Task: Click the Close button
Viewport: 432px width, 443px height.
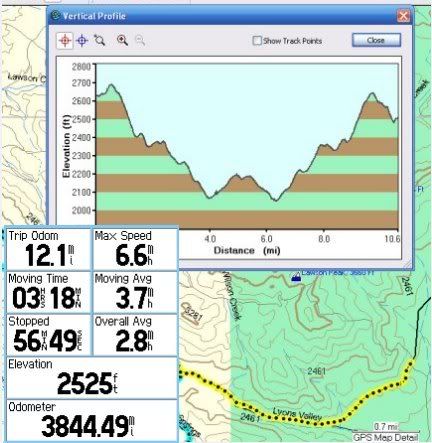Action: point(376,40)
